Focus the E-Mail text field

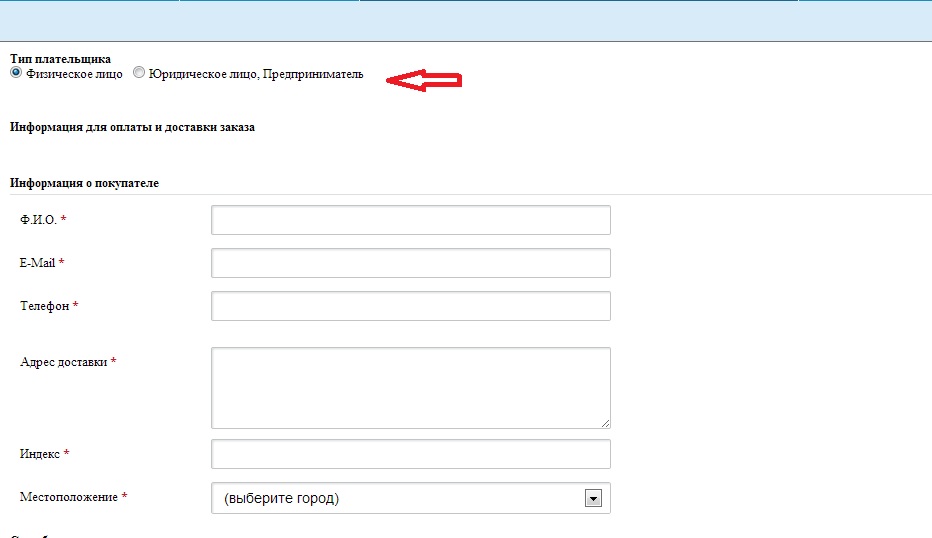pyautogui.click(x=411, y=263)
